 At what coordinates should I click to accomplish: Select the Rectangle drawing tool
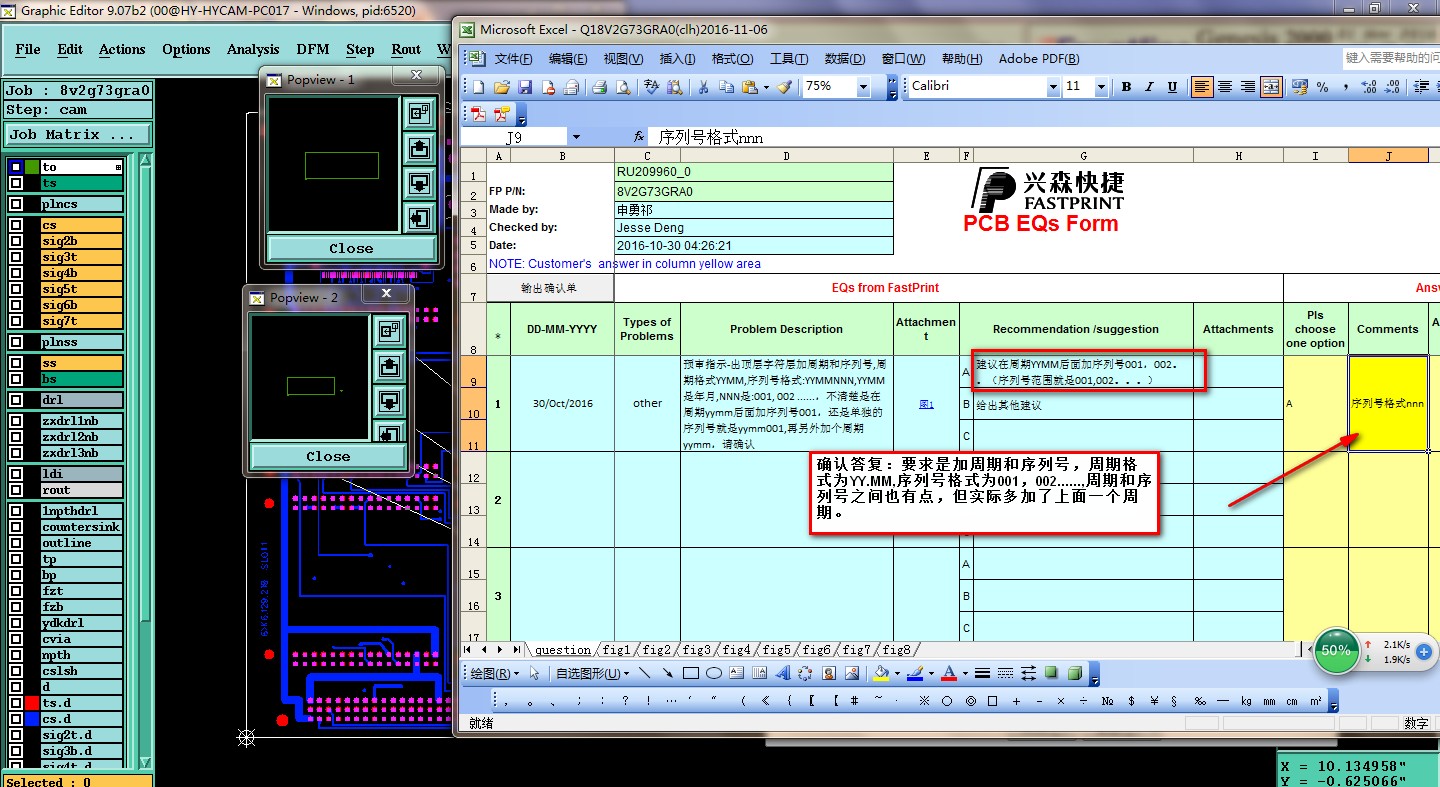[691, 673]
